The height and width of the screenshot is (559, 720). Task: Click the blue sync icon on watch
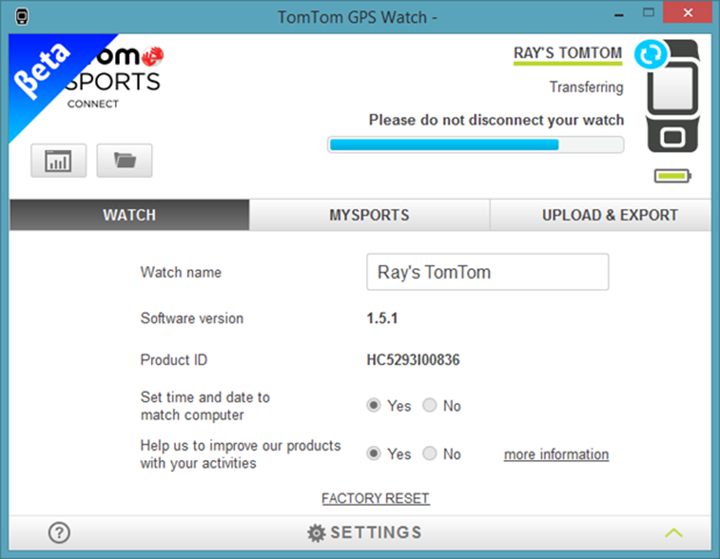(x=651, y=54)
